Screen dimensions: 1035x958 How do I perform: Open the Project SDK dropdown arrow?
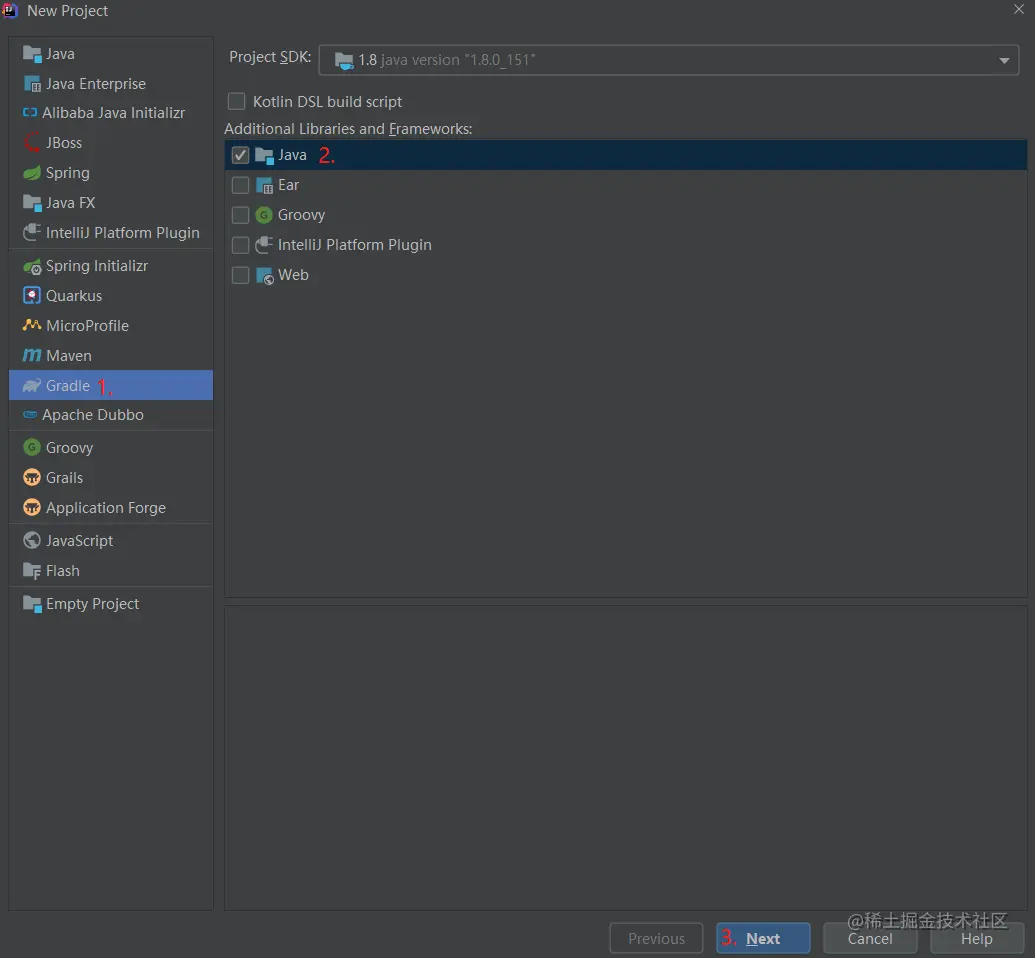point(1003,61)
